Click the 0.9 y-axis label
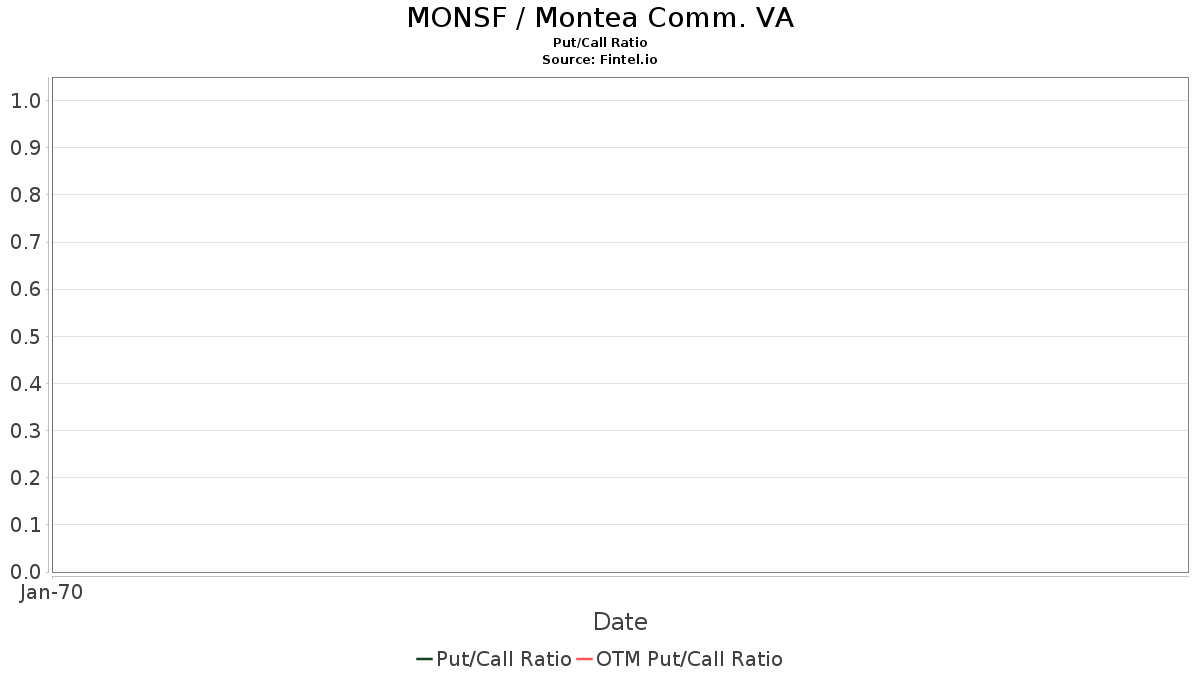 point(25,148)
